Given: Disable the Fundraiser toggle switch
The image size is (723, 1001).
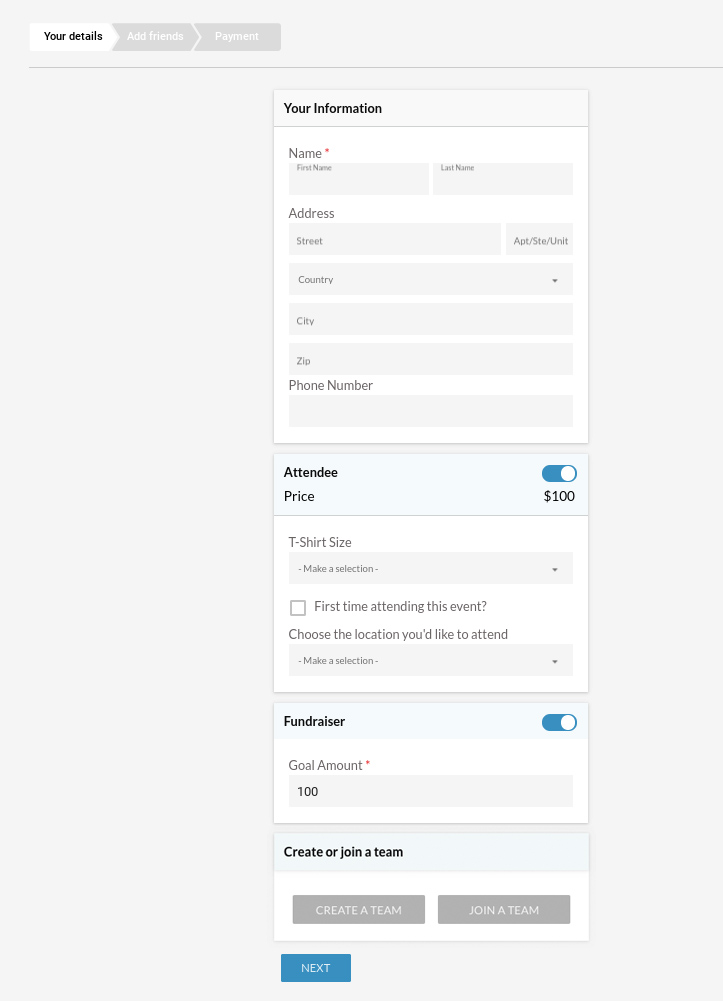Looking at the screenshot, I should [x=559, y=722].
